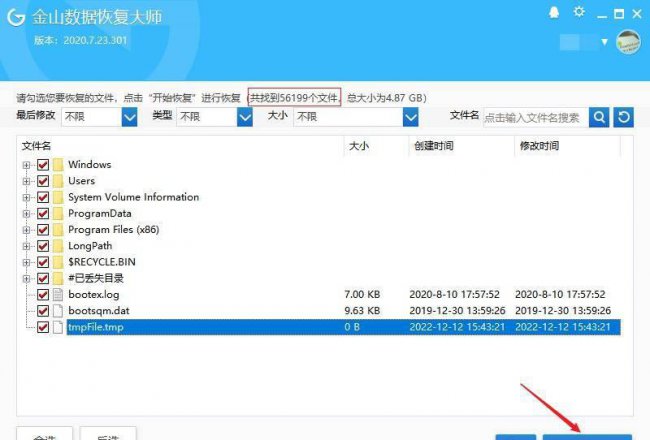
Task: Click the bootex.log file icon
Action: click(x=58, y=294)
